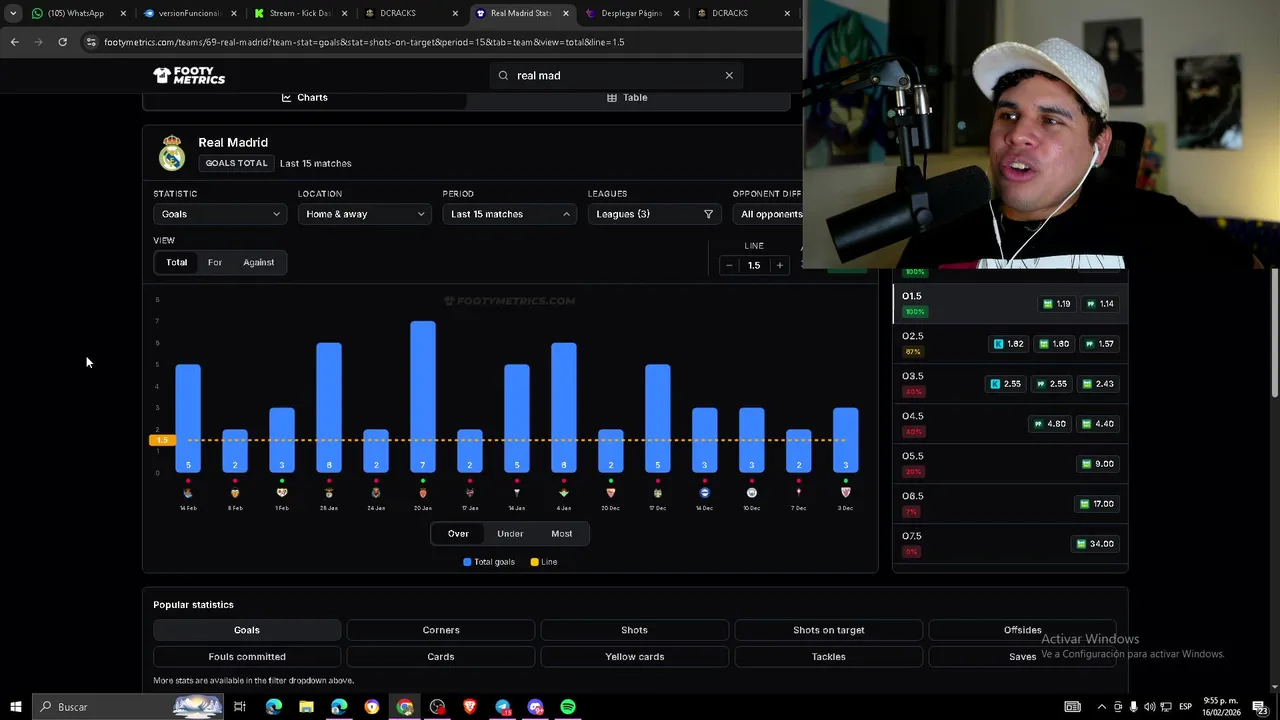Image resolution: width=1280 pixels, height=720 pixels.
Task: Select the For view toggle
Action: [215, 262]
